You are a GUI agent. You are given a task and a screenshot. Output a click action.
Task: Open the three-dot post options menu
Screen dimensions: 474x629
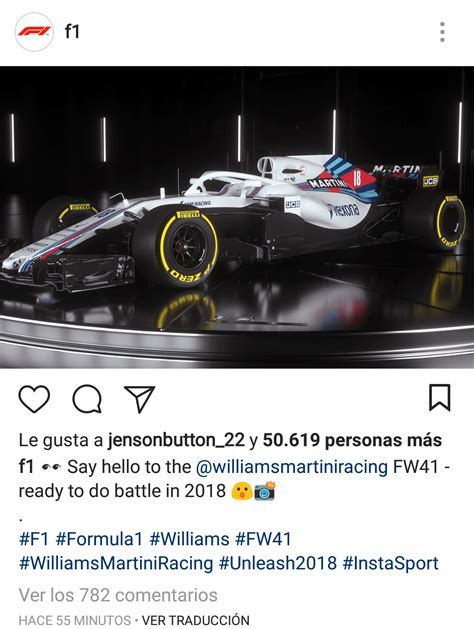[442, 32]
